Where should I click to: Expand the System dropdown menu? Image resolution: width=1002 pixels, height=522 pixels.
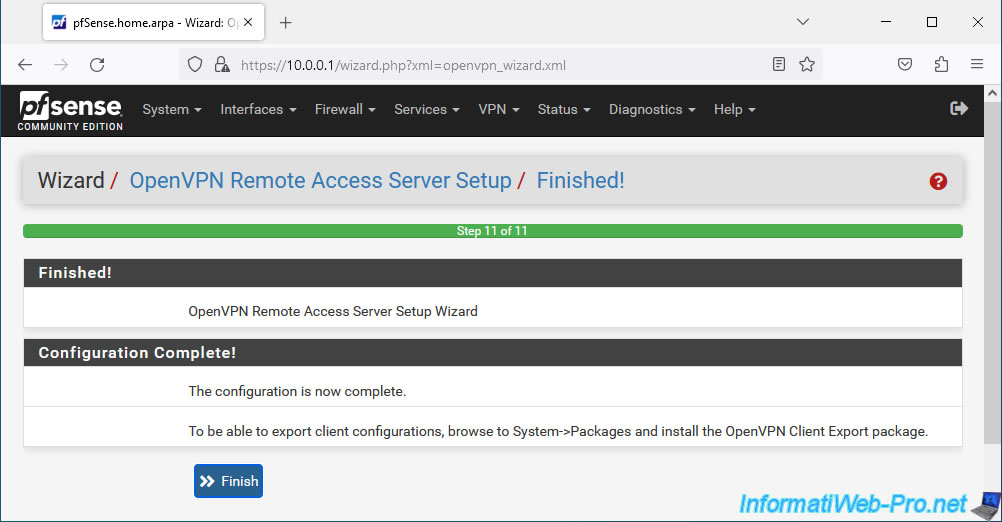click(172, 109)
